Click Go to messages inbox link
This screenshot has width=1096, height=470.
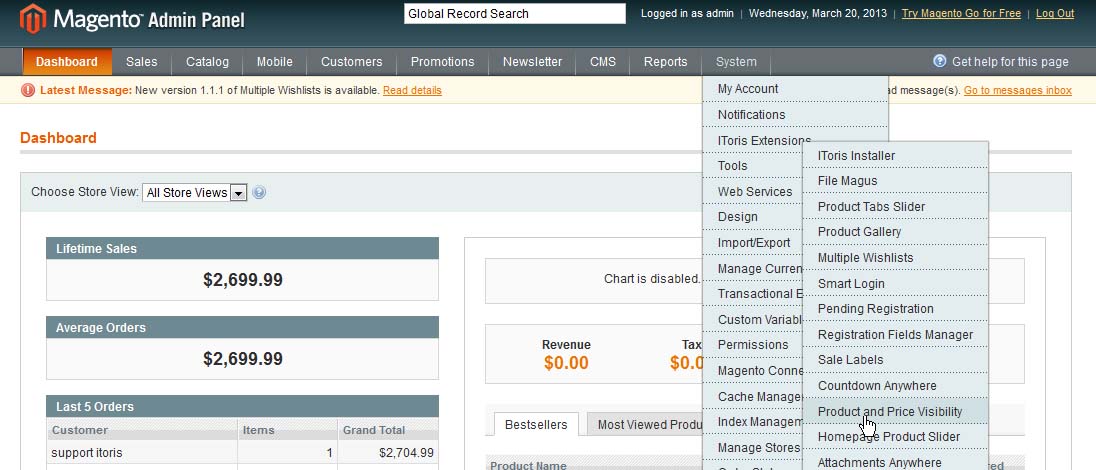click(1018, 90)
